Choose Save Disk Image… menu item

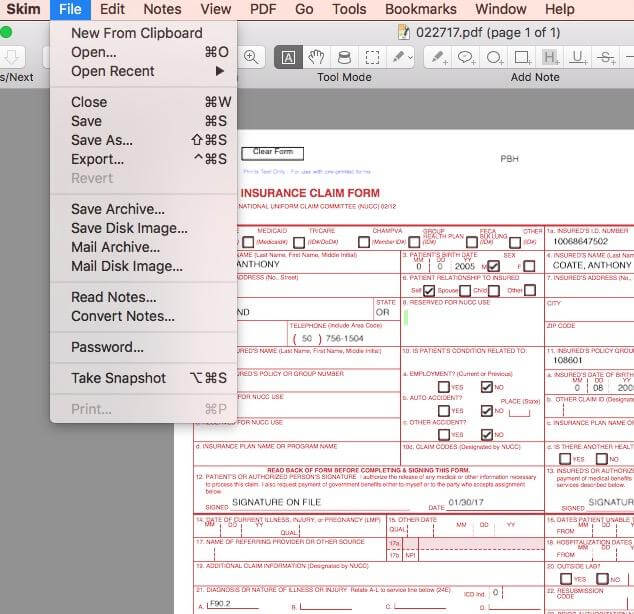pos(144,228)
